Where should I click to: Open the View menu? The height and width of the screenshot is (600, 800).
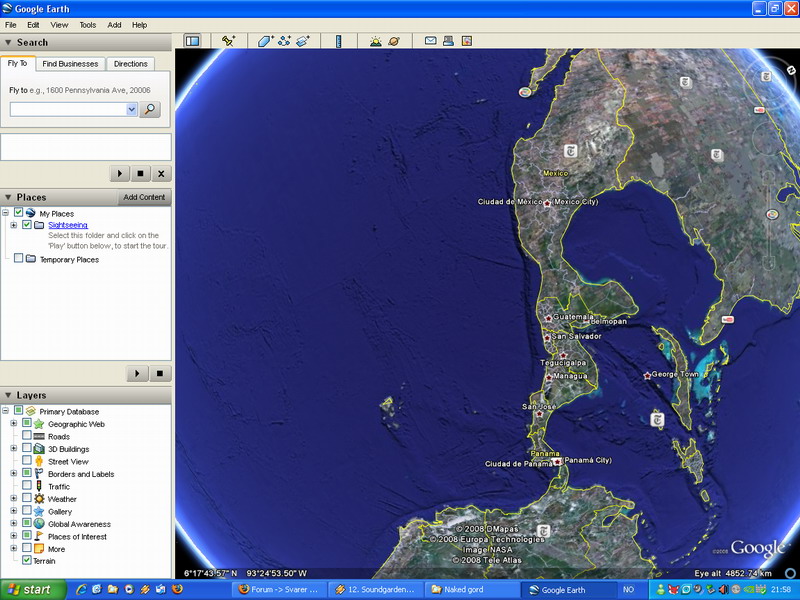point(59,25)
